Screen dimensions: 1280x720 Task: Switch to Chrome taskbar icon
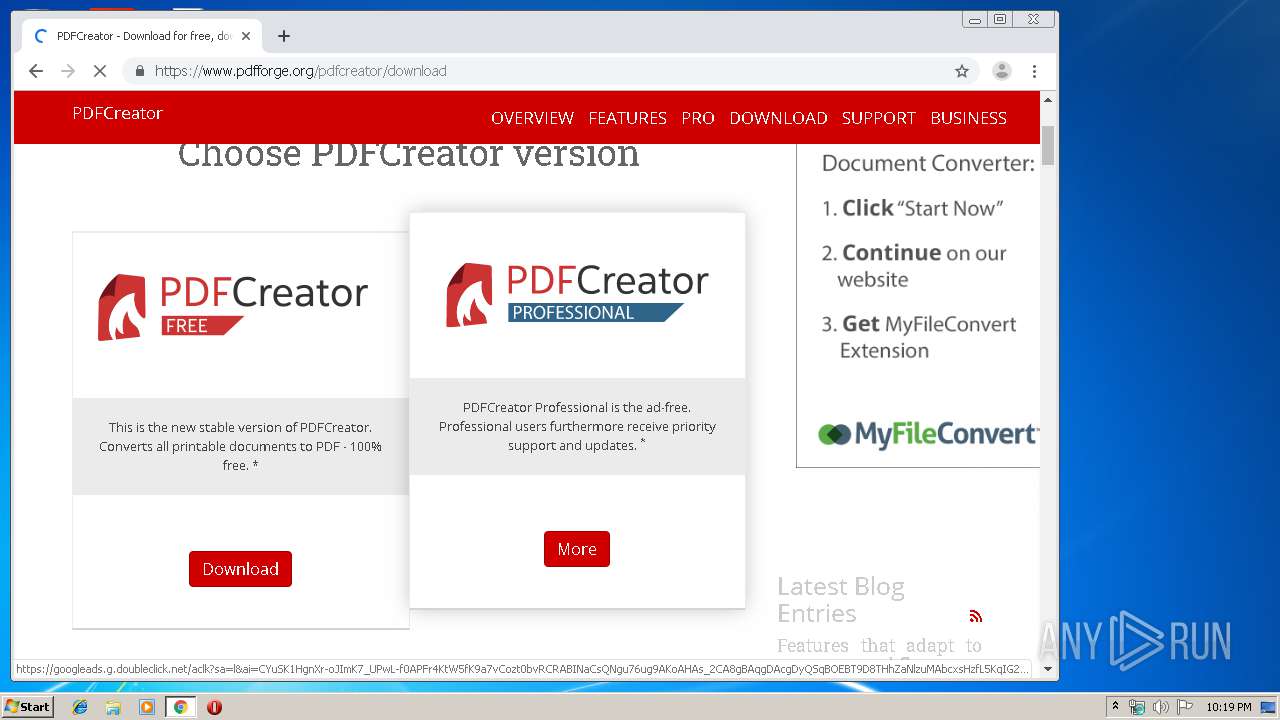point(180,707)
